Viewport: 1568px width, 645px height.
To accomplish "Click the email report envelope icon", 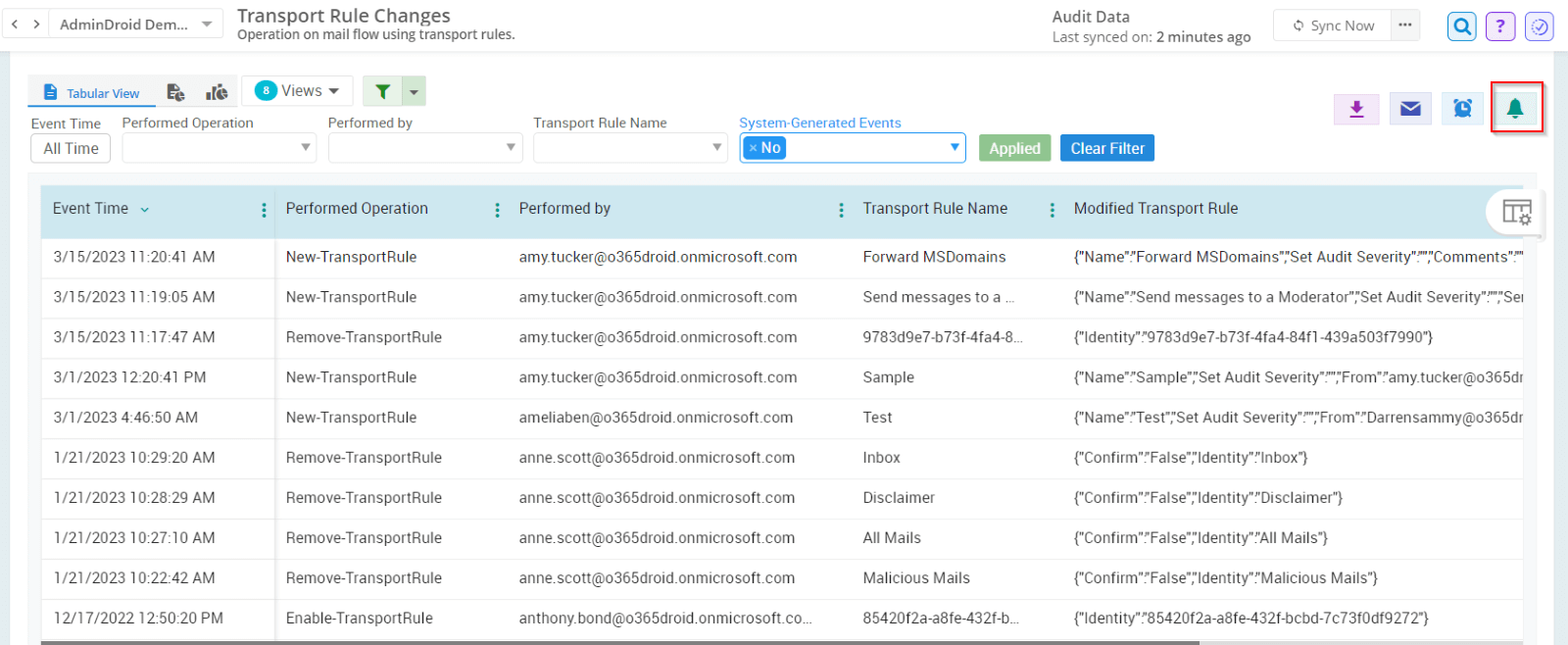I will click(x=1410, y=108).
